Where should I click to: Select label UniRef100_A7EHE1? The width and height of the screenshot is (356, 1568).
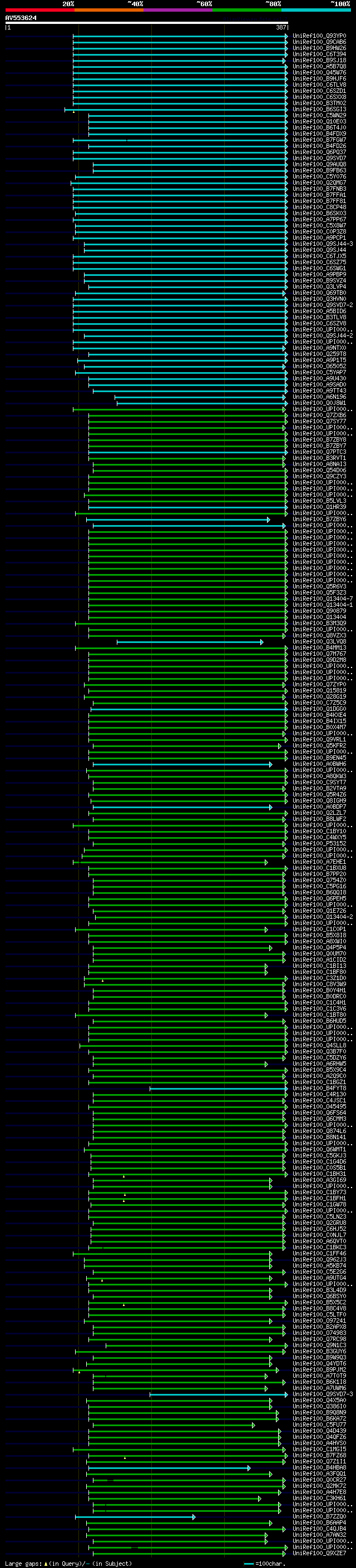pos(319,862)
